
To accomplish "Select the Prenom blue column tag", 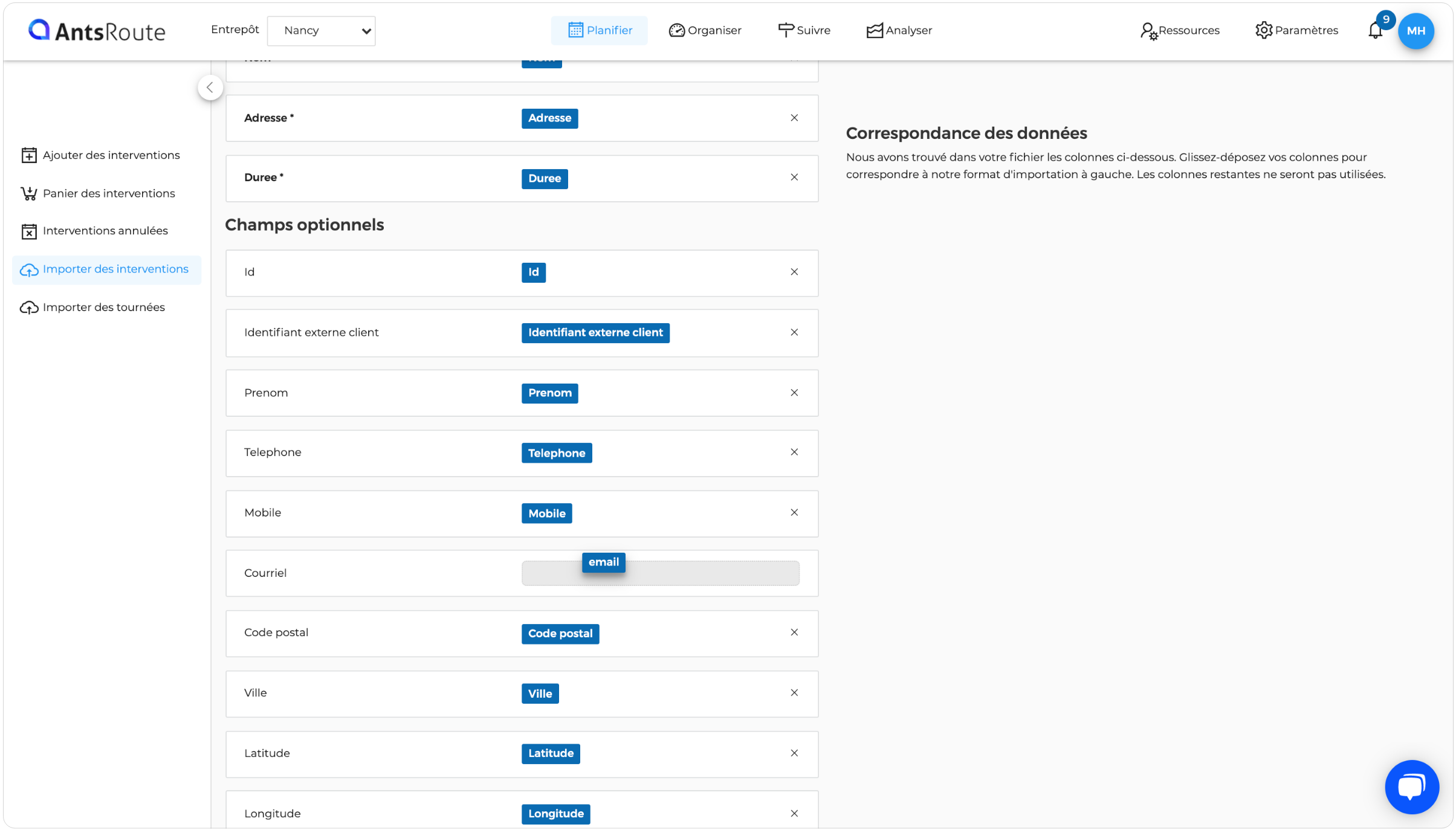I will tap(549, 393).
